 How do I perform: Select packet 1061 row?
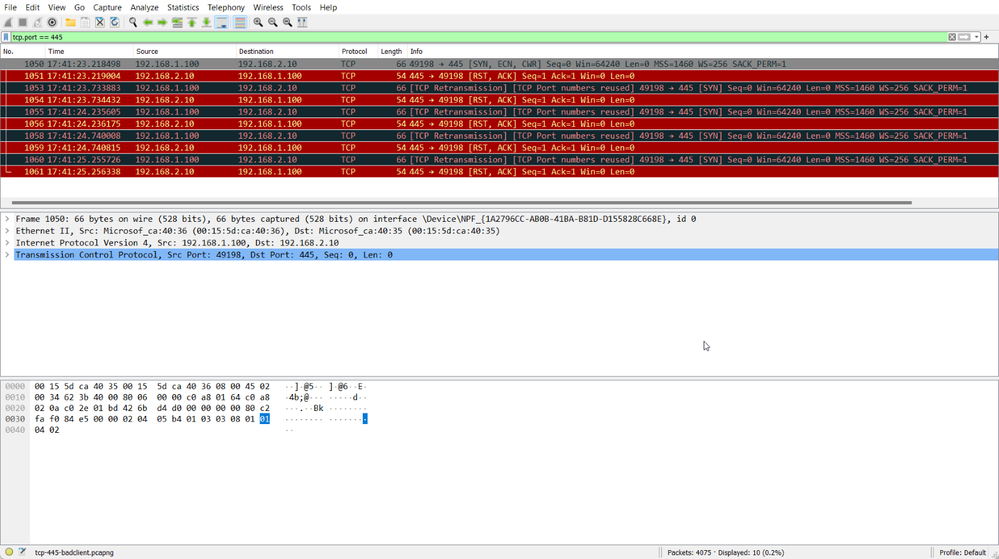500,171
